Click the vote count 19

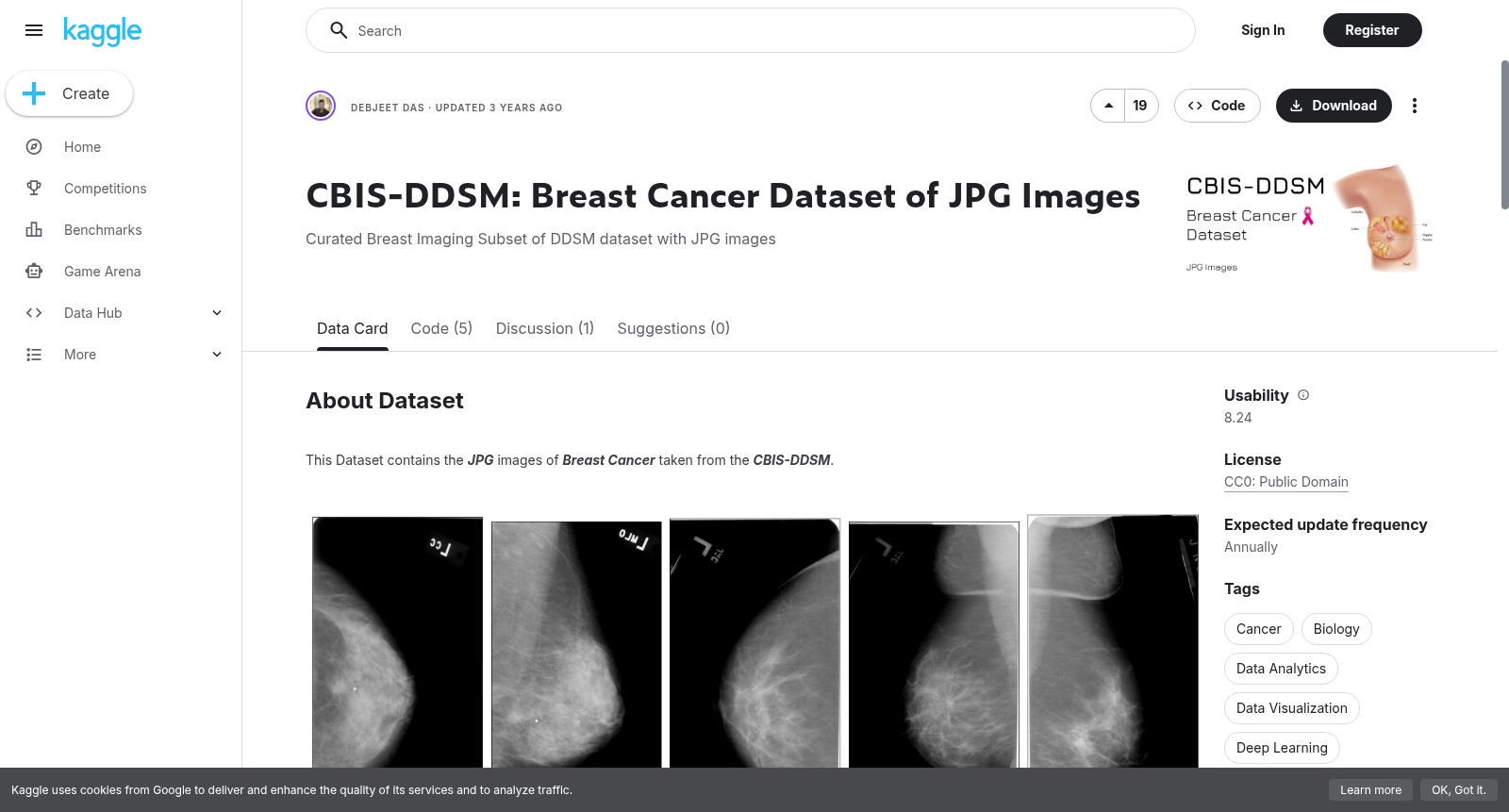[1140, 106]
